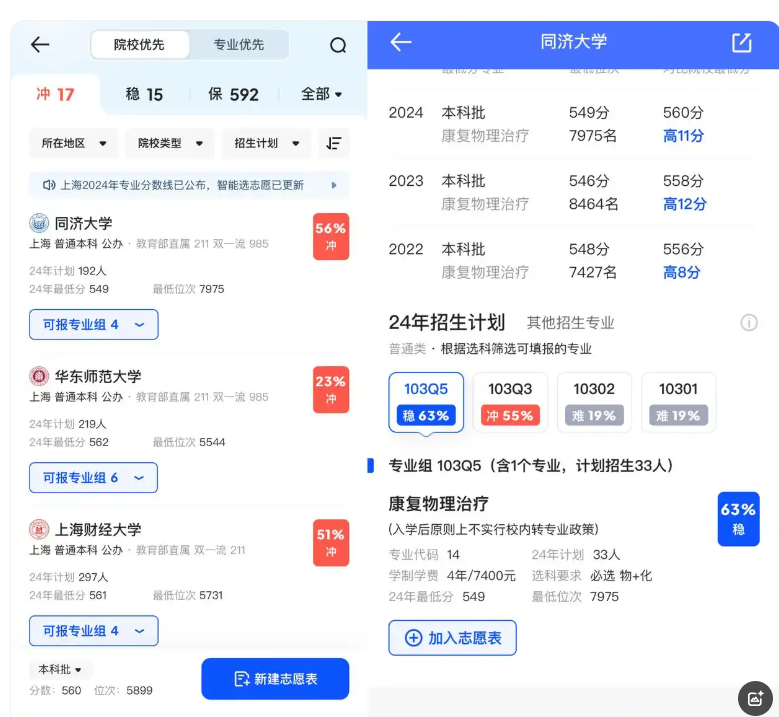Select major group 103Q3 冲 55%
This screenshot has width=779, height=717.
click(x=510, y=402)
